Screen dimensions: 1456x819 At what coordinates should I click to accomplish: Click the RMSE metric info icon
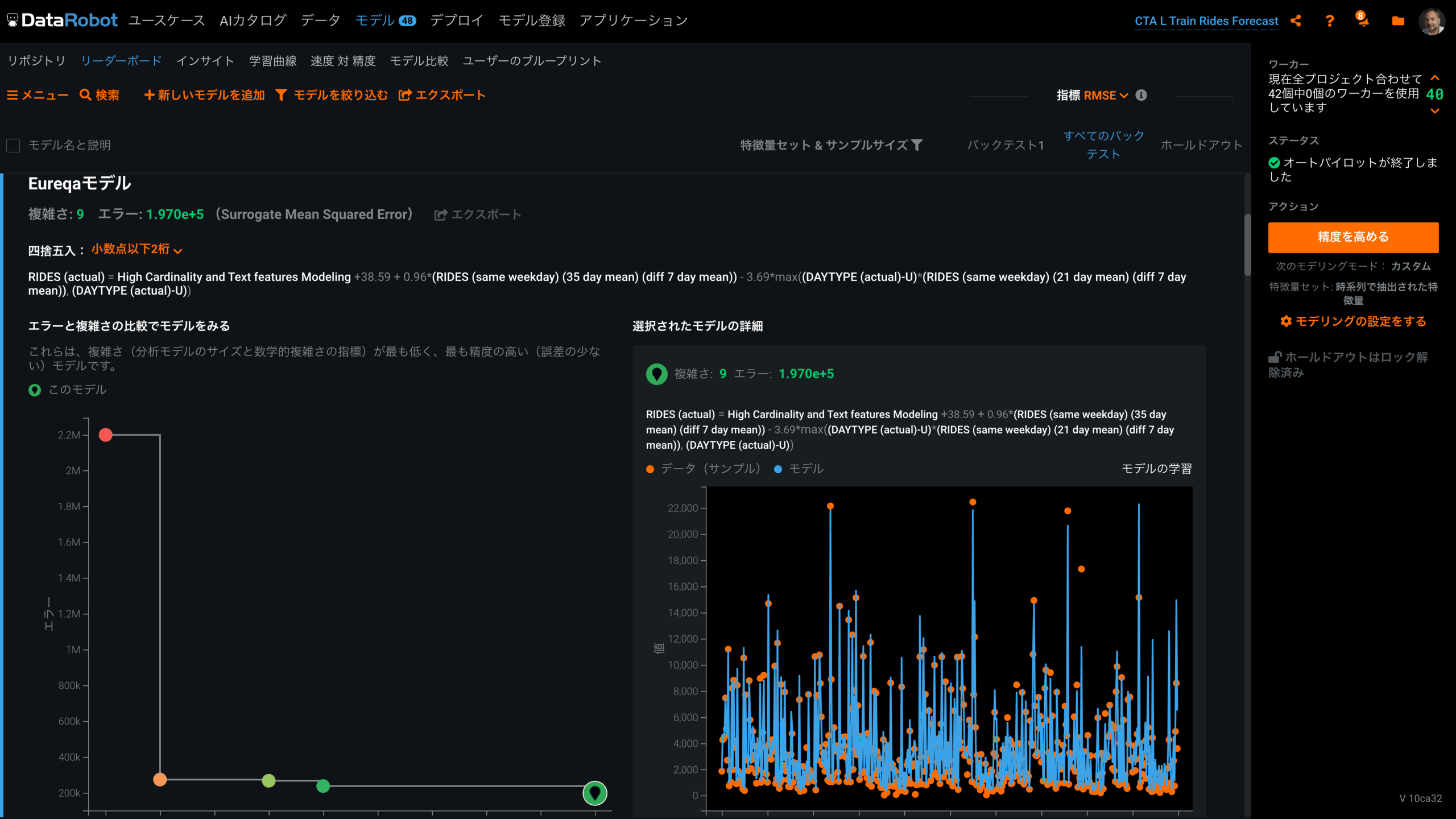click(x=1141, y=95)
